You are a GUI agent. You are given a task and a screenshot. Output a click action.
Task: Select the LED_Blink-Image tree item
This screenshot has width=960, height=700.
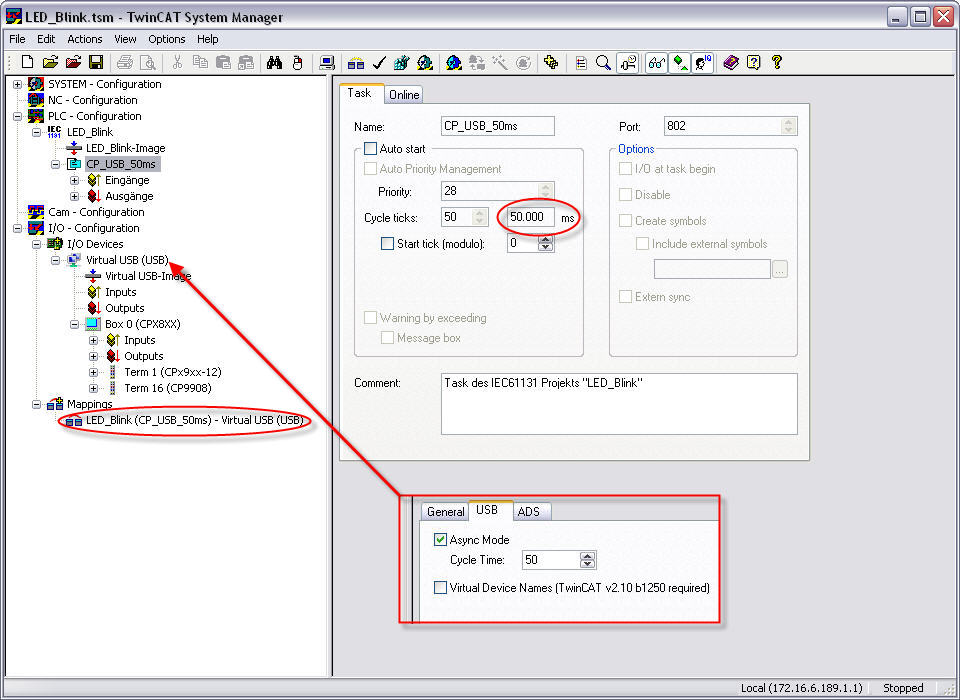125,148
